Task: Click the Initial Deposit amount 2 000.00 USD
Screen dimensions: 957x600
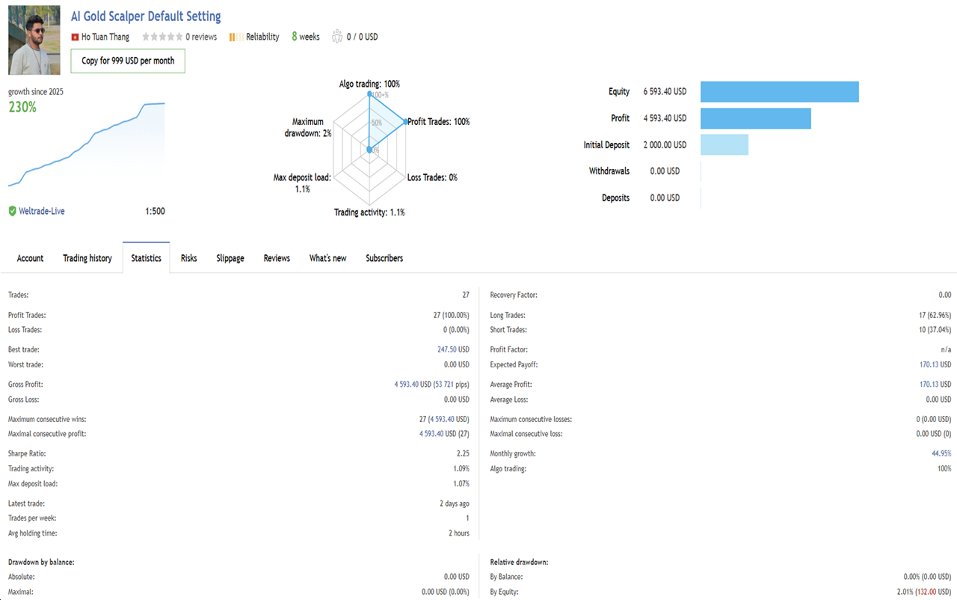Action: [665, 145]
